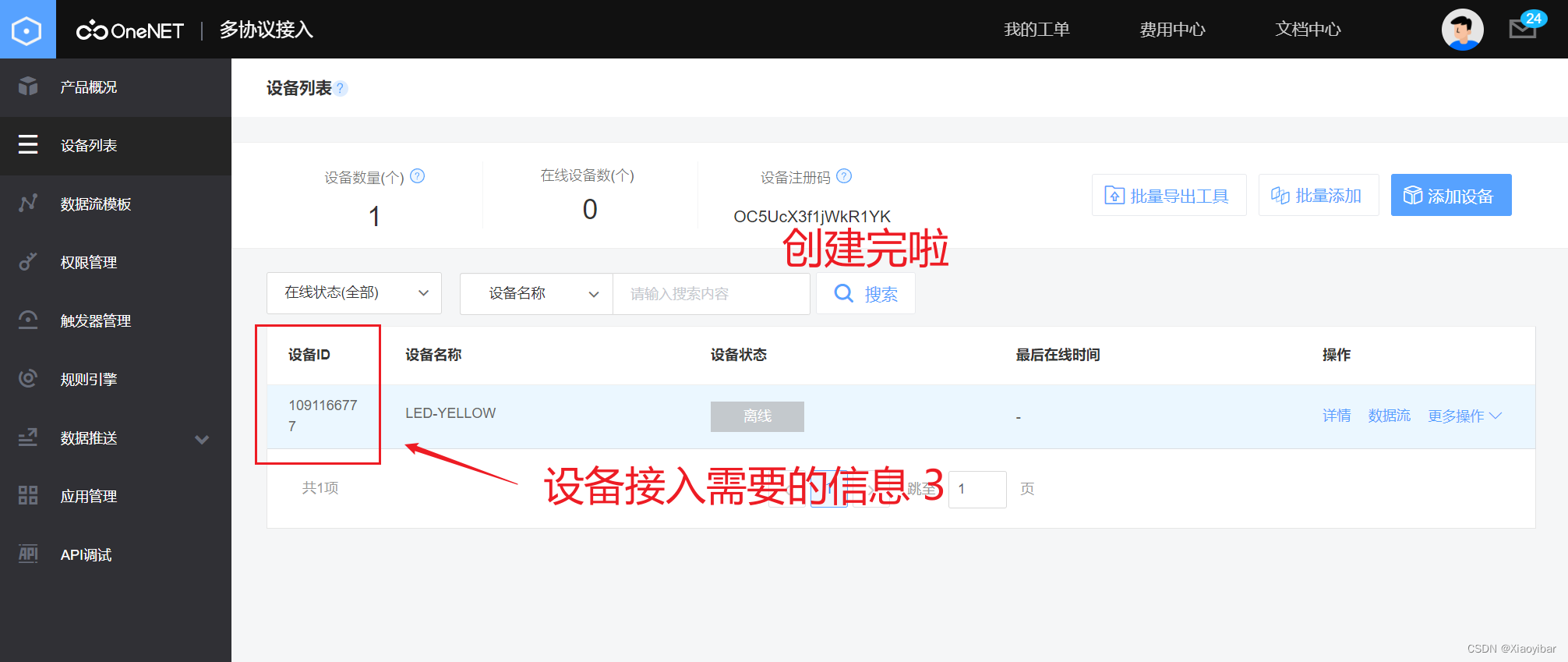Click help icon next to 设备数量(个)
Screen dimensions: 1568x662
point(418,176)
